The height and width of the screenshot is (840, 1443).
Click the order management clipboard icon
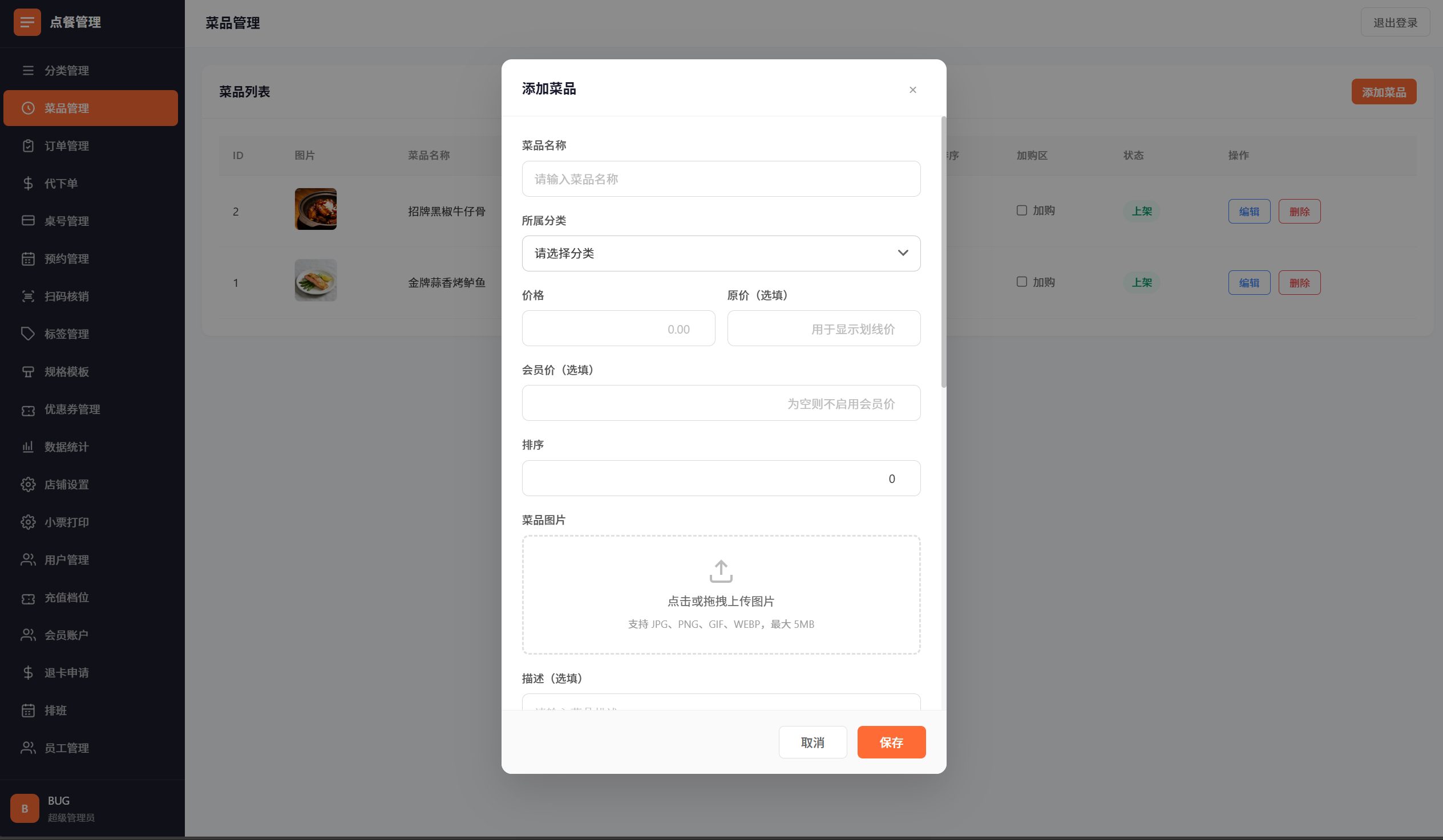tap(28, 146)
